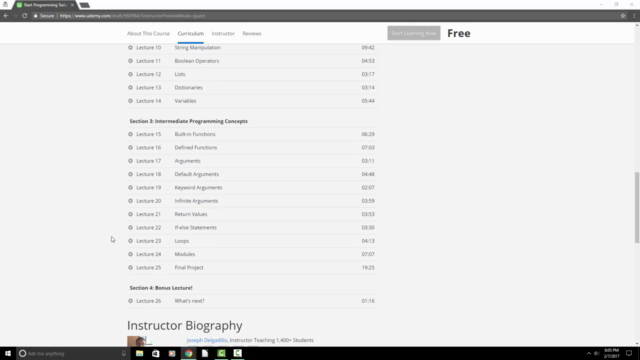Image resolution: width=640 pixels, height=360 pixels.
Task: Click the browser back arrow
Action: point(6,16)
